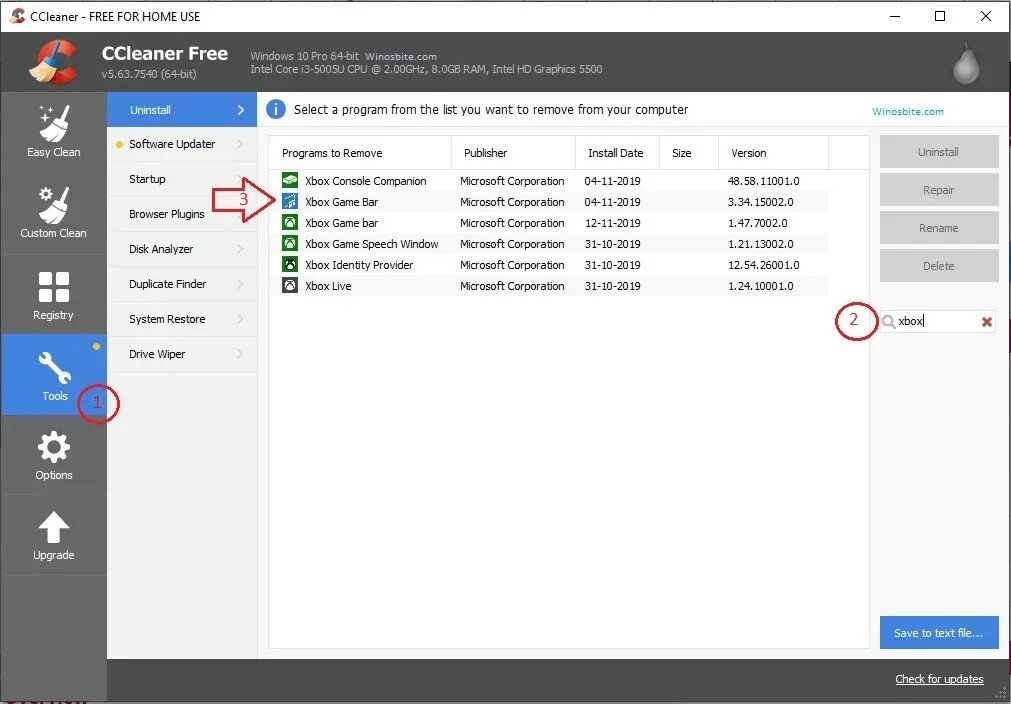1011x704 pixels.
Task: Open the Winosbite.com link
Action: pyautogui.click(x=908, y=112)
